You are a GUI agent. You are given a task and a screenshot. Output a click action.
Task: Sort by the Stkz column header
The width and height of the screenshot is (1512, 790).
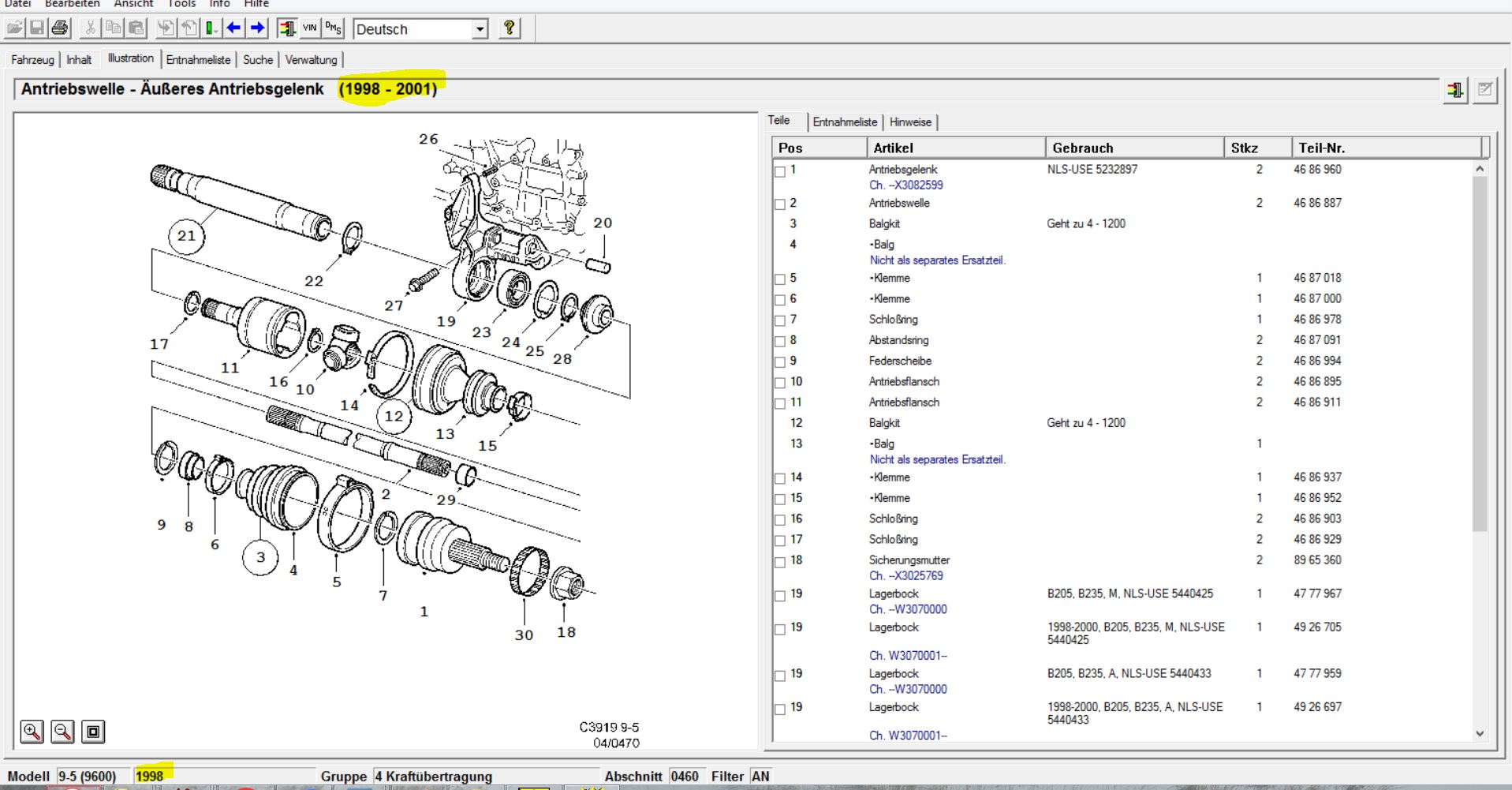point(1258,148)
